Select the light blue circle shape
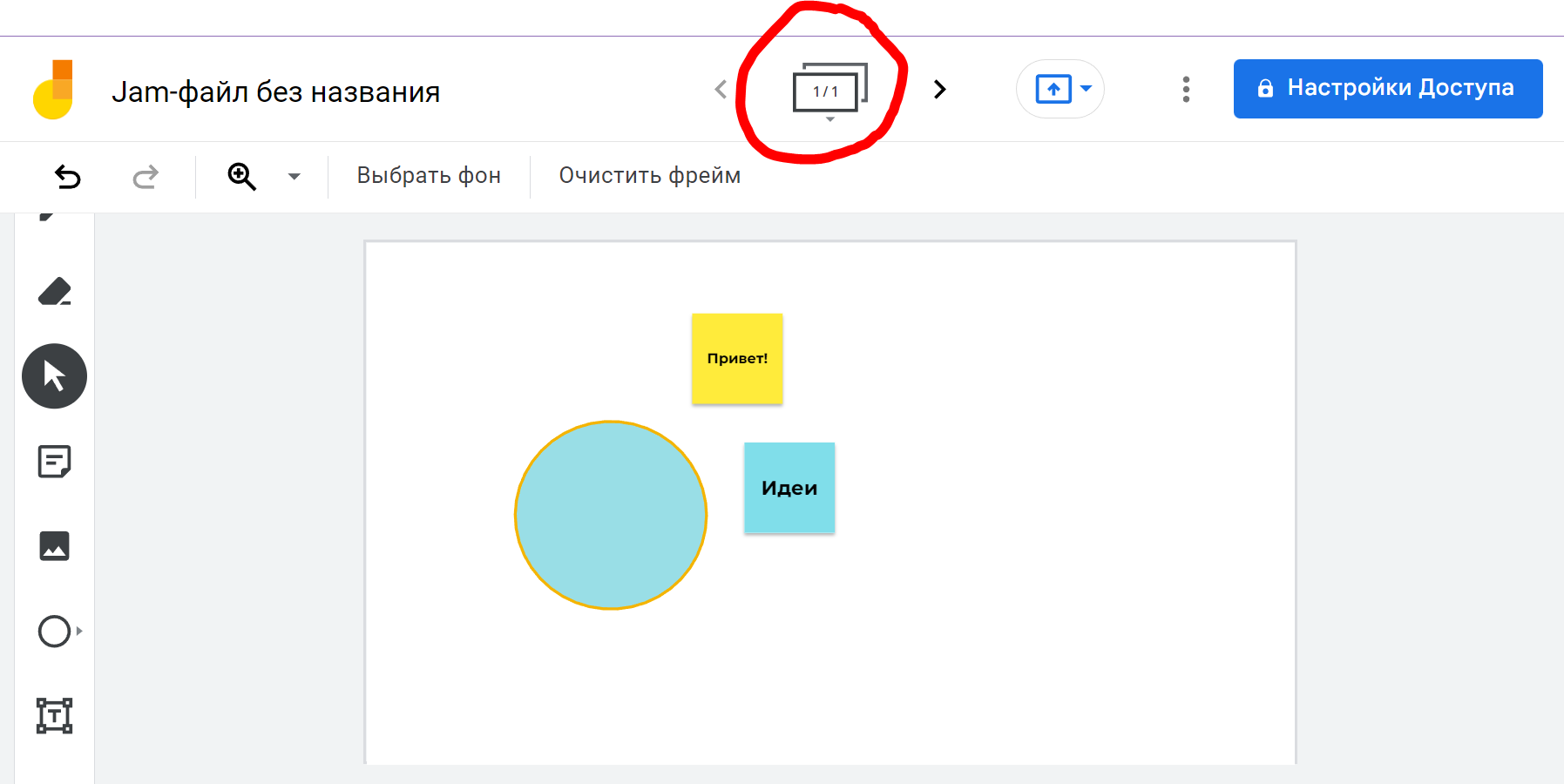This screenshot has height=784, width=1564. coord(611,516)
